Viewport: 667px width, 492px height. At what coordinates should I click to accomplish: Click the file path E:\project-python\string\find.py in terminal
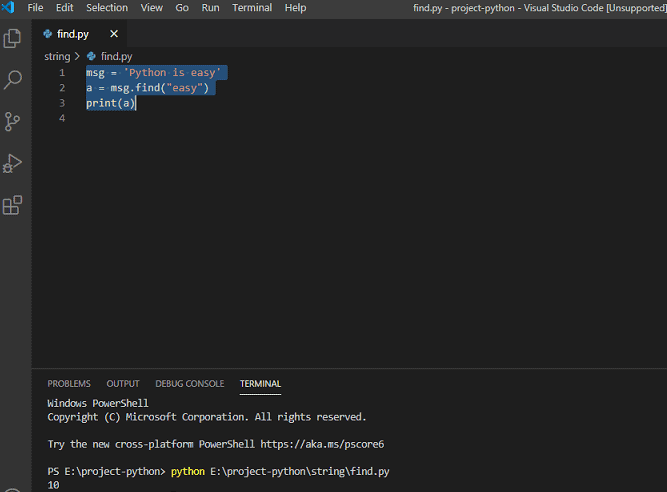pyautogui.click(x=300, y=472)
